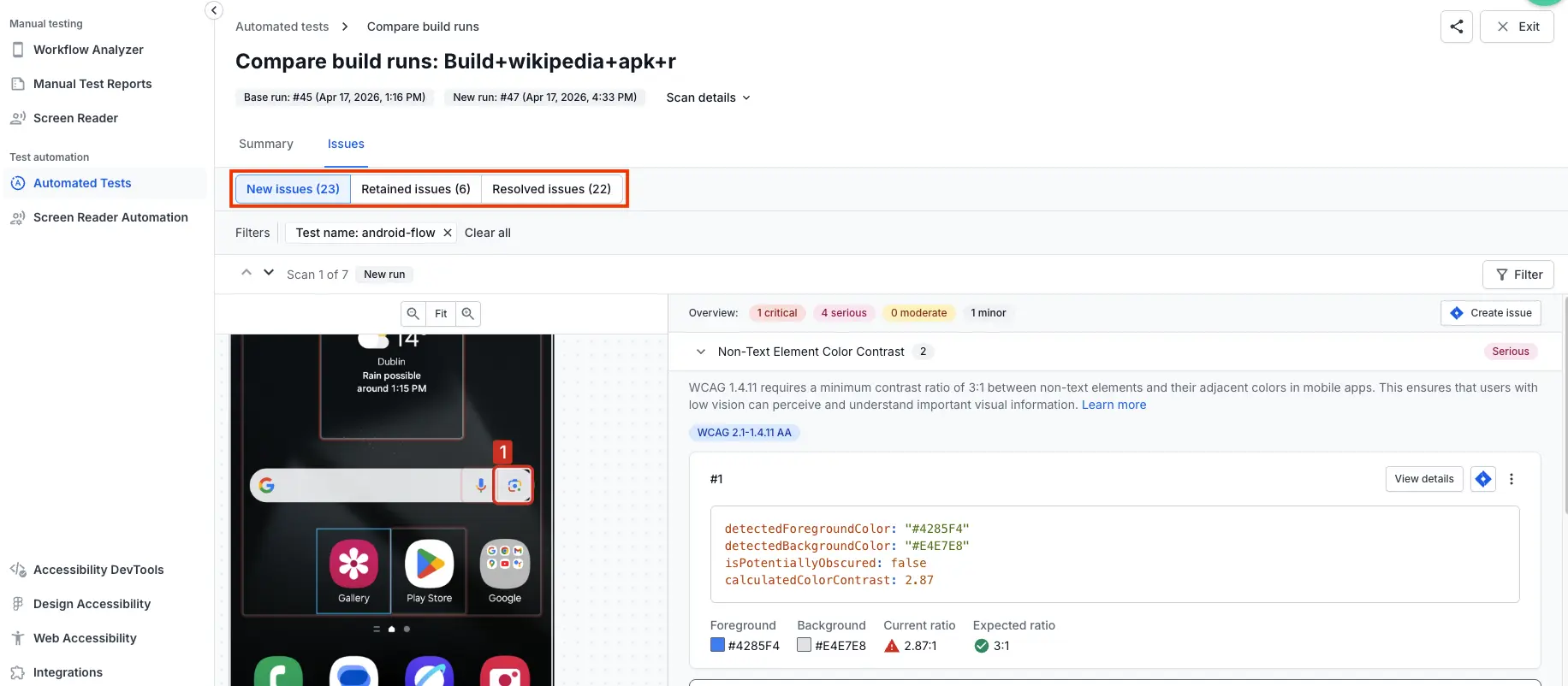Image resolution: width=1568 pixels, height=686 pixels.
Task: Zoom out the device screenshot
Action: (x=413, y=314)
